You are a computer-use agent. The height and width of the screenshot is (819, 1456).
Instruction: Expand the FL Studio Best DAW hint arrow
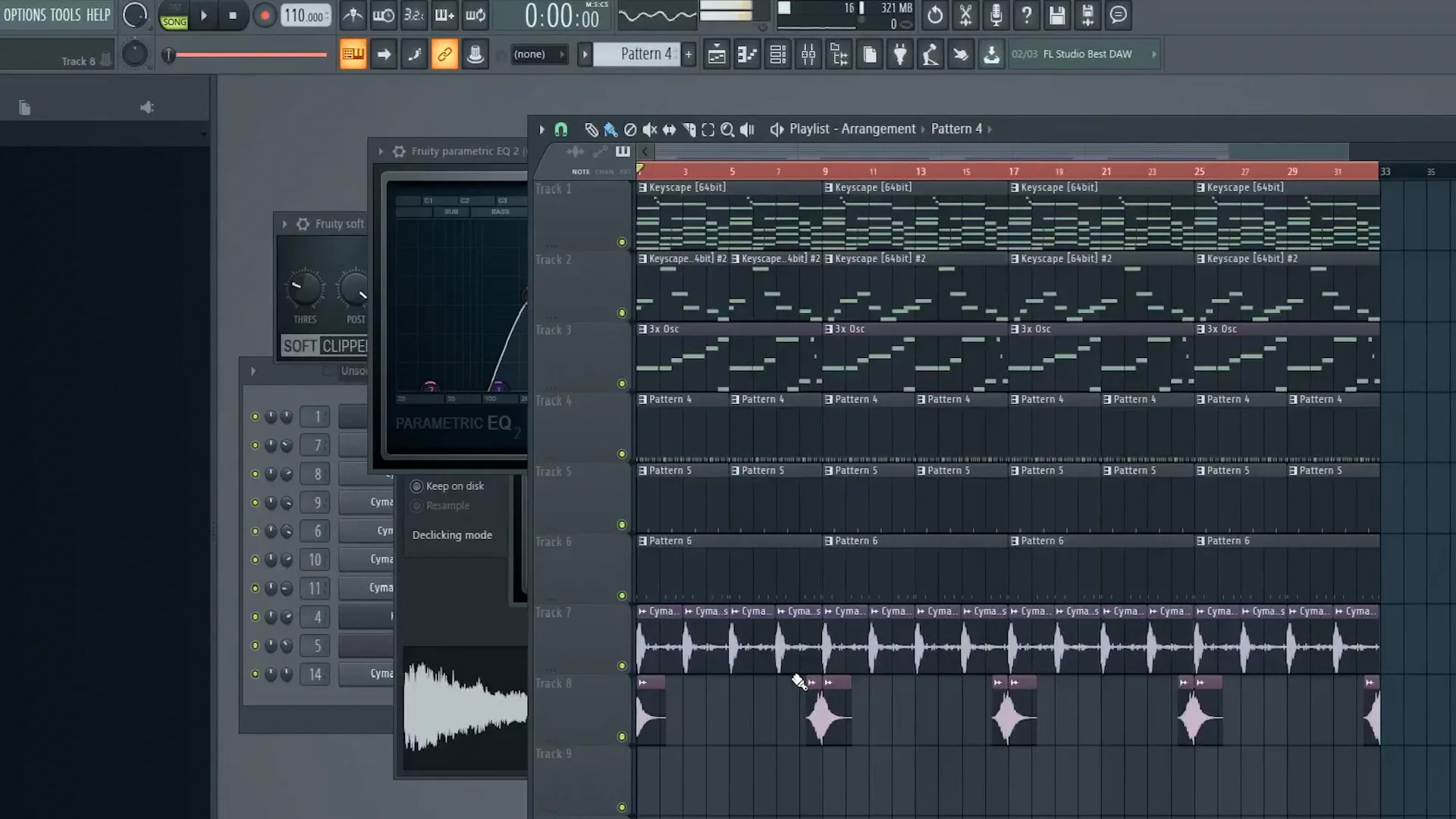tap(1154, 54)
